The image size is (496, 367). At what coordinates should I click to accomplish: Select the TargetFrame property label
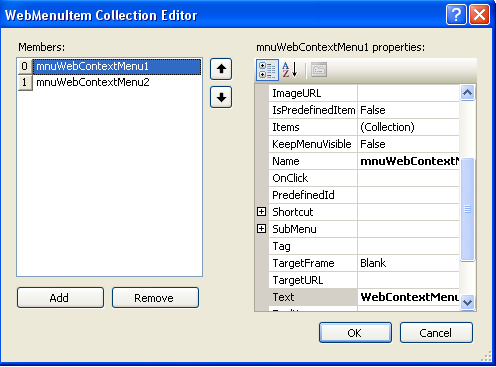(x=313, y=263)
